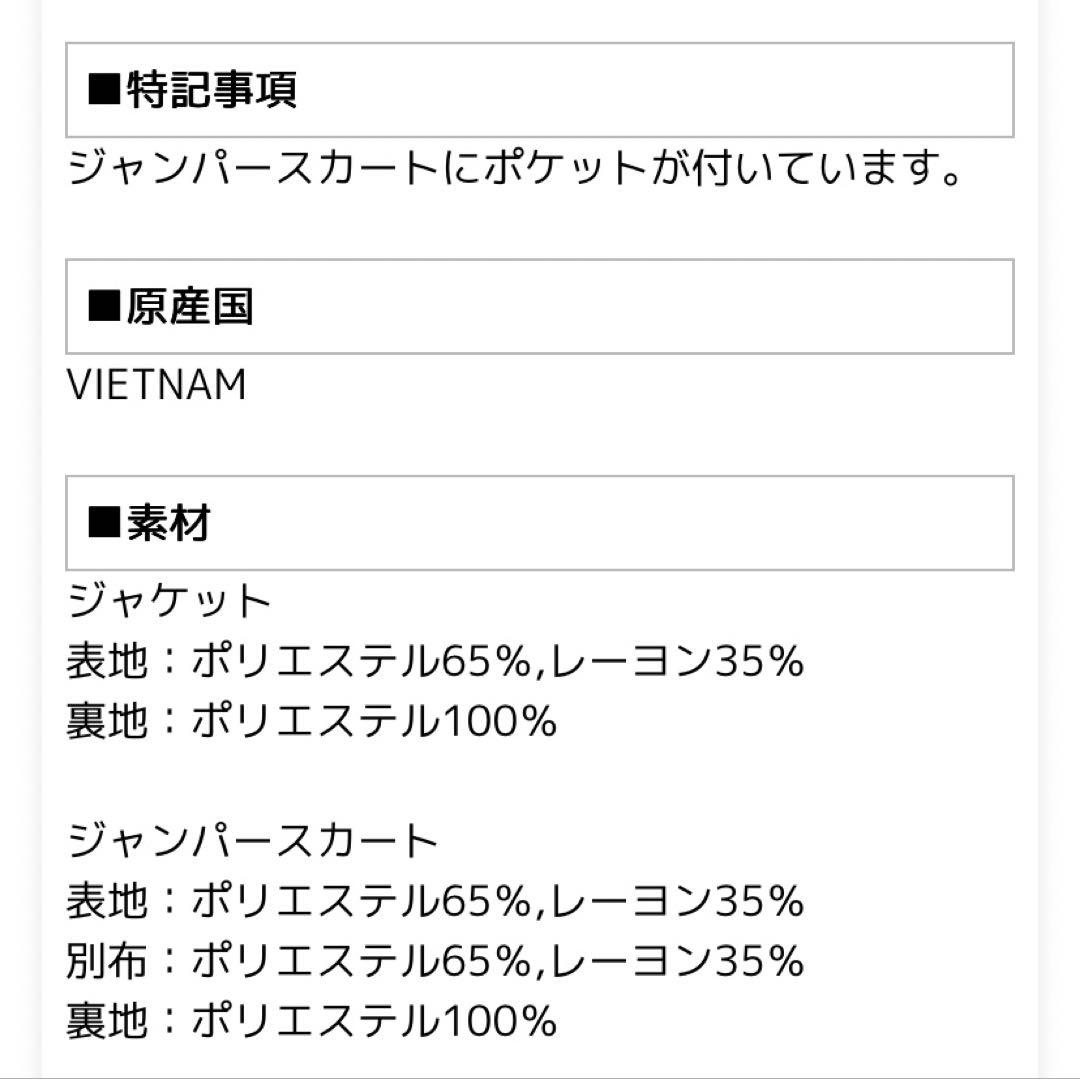The height and width of the screenshot is (1079, 1080).
Task: Click the VIETNAM country text
Action: (x=157, y=386)
